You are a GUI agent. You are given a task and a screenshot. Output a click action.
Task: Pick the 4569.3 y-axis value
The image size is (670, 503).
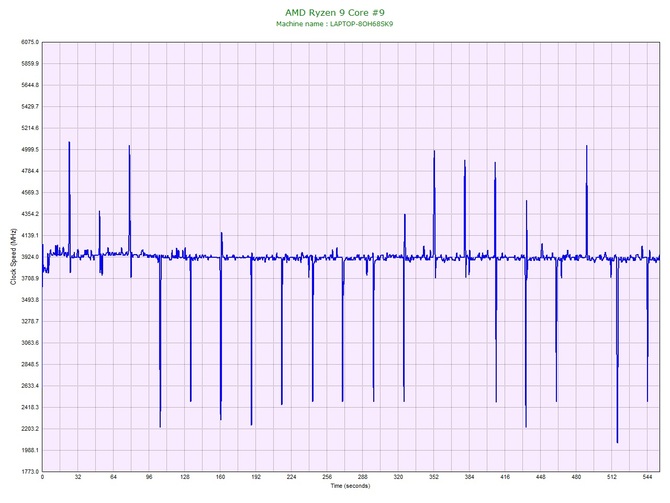[30, 193]
